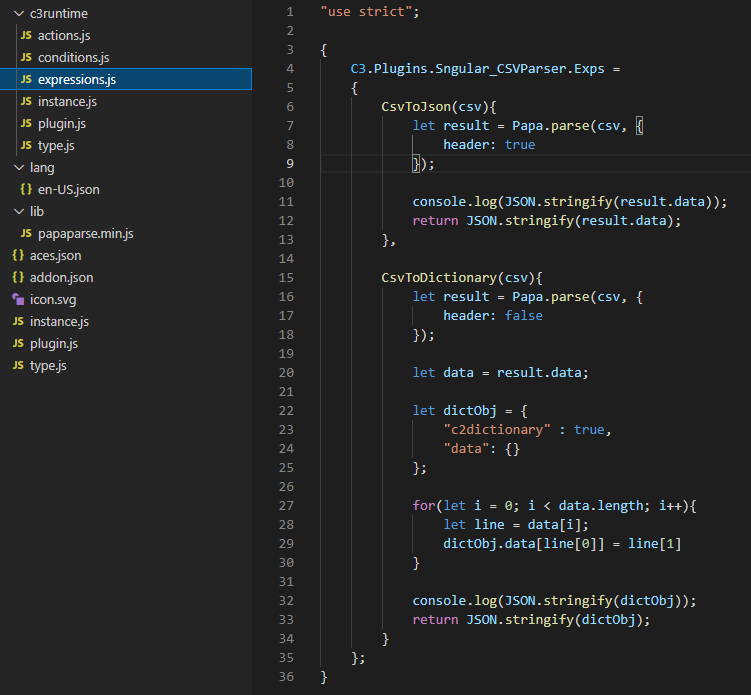This screenshot has height=695, width=751.
Task: Collapse the lang folder chevron
Action: coord(19,168)
